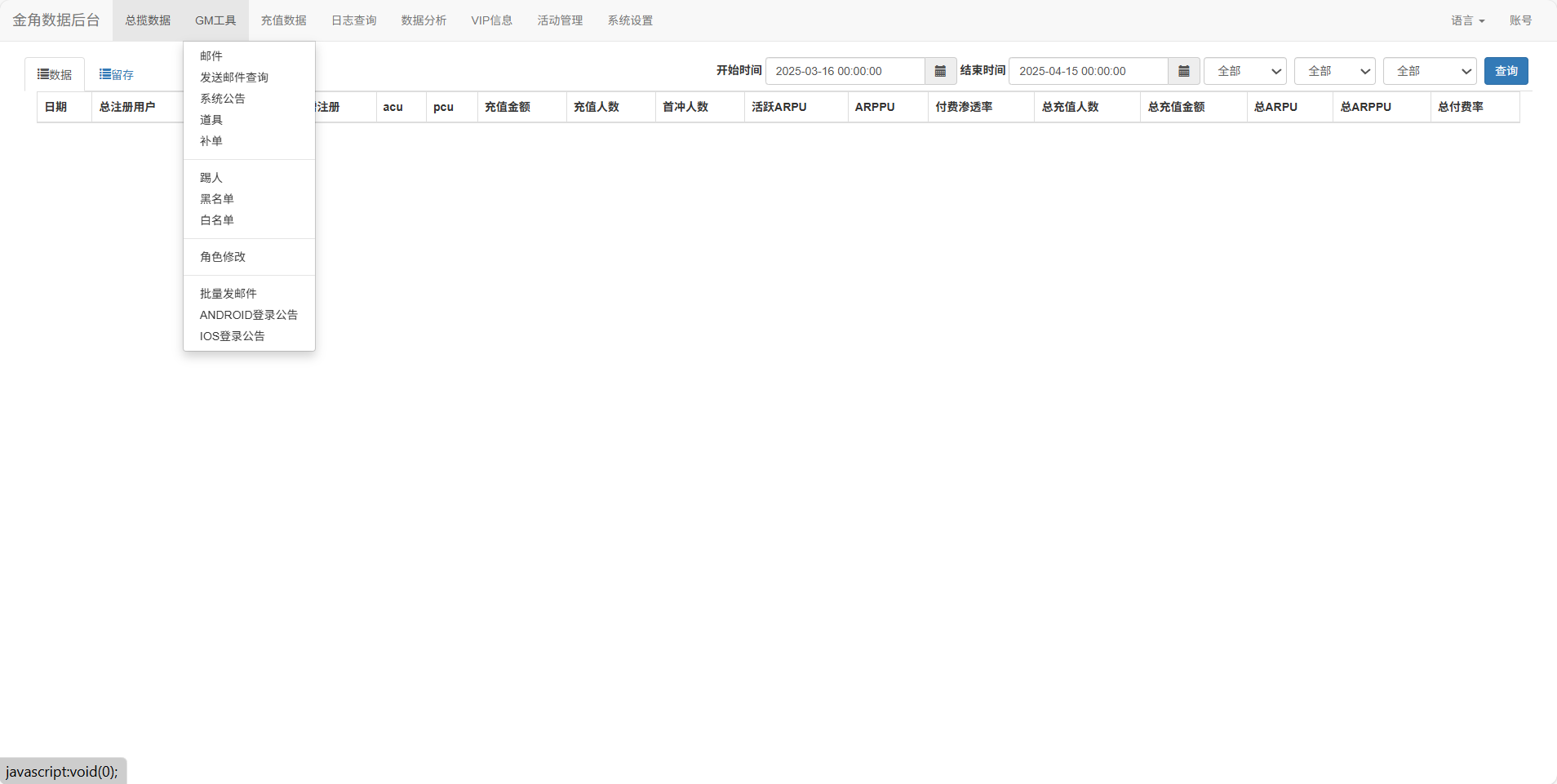
Task: Click the 首冲人数 column header
Action: pyautogui.click(x=699, y=107)
